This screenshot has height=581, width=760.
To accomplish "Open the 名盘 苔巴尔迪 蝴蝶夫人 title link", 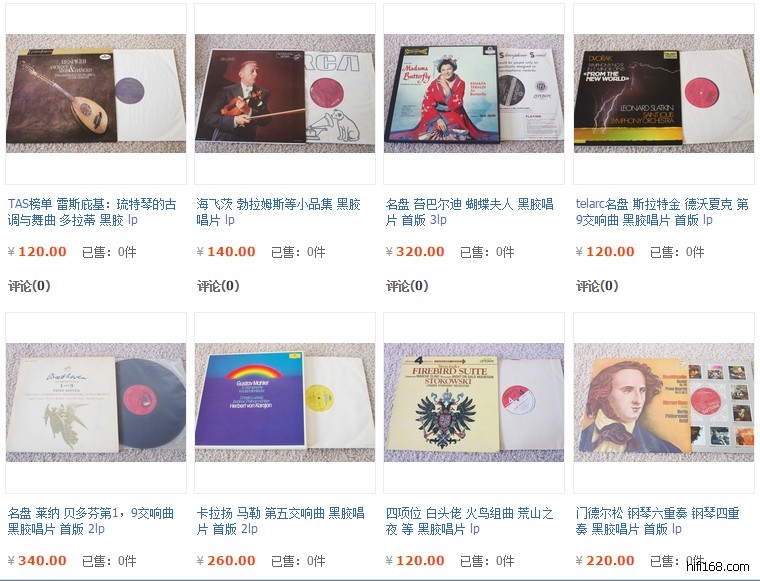I will [x=469, y=212].
